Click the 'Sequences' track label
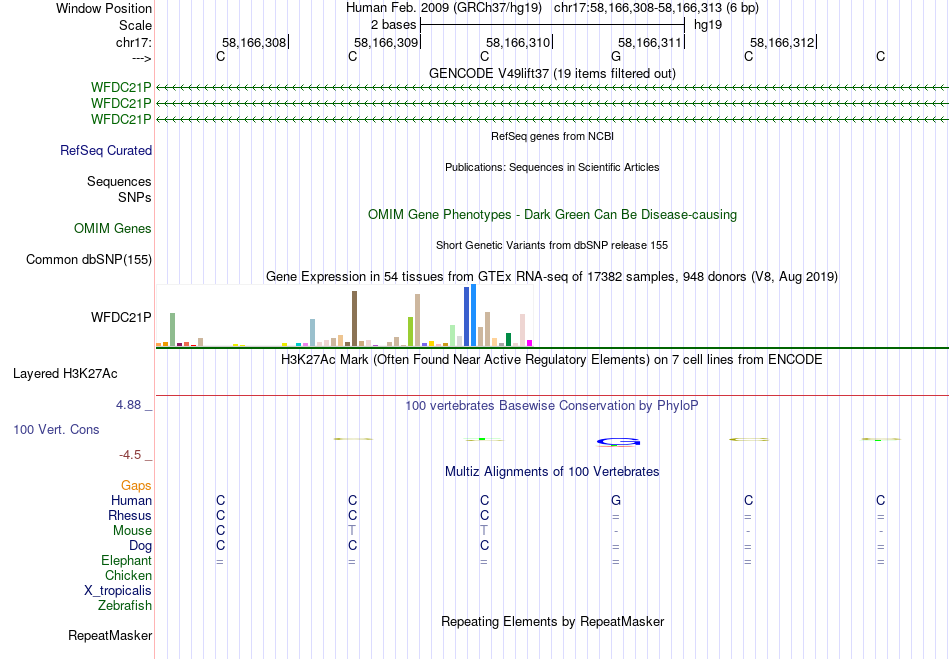The height and width of the screenshot is (659, 950). [x=119, y=181]
